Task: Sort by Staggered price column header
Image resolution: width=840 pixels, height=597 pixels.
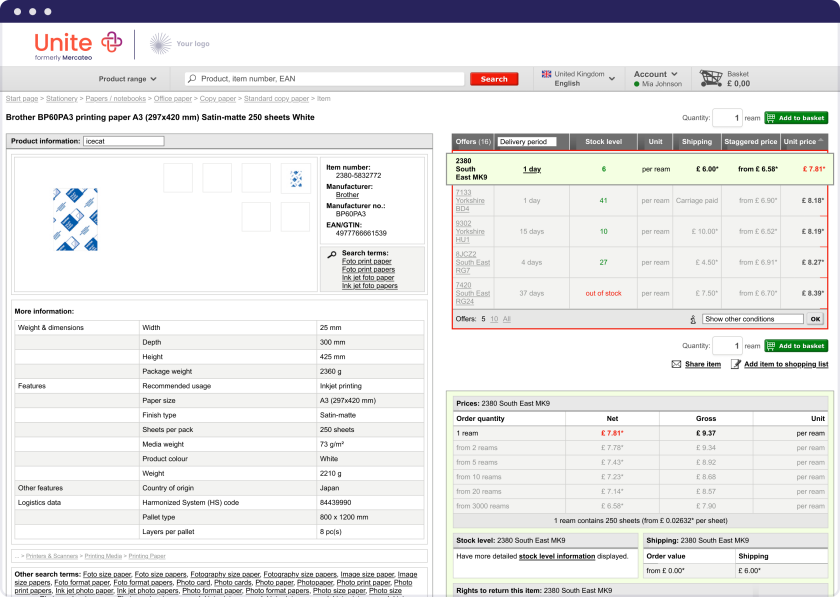Action: point(751,141)
